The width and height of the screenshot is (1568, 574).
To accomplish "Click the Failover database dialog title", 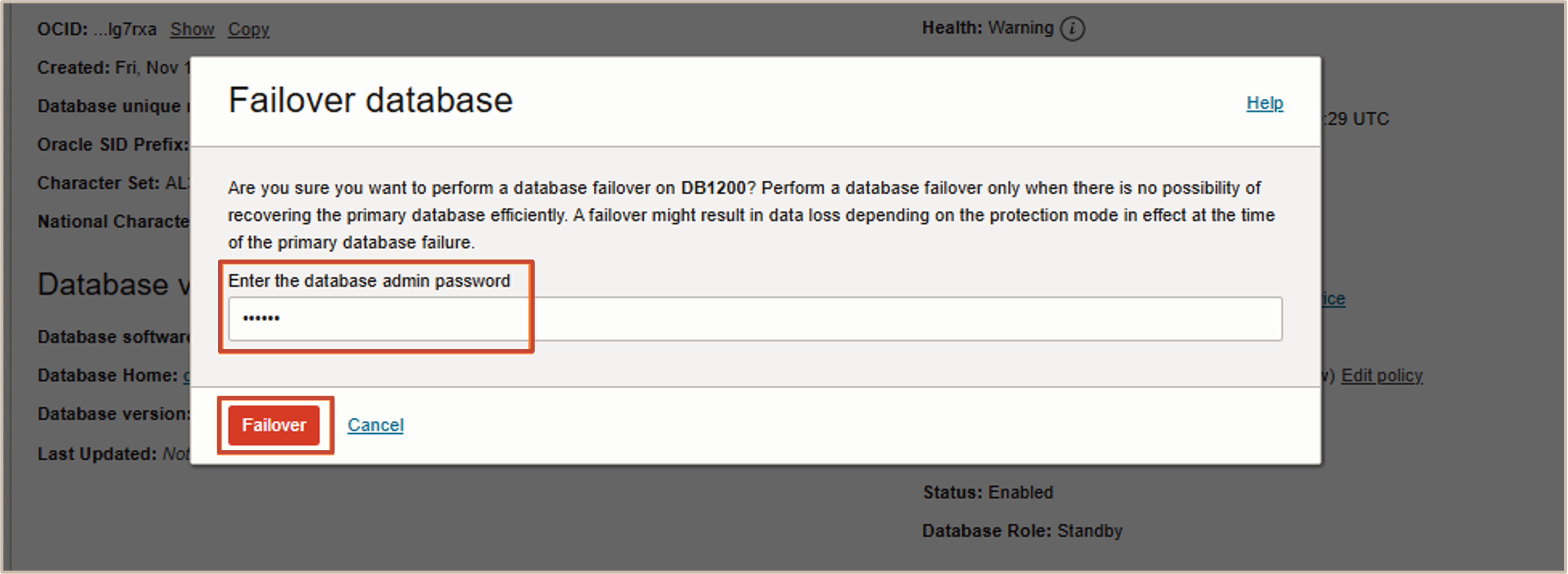I will [370, 100].
